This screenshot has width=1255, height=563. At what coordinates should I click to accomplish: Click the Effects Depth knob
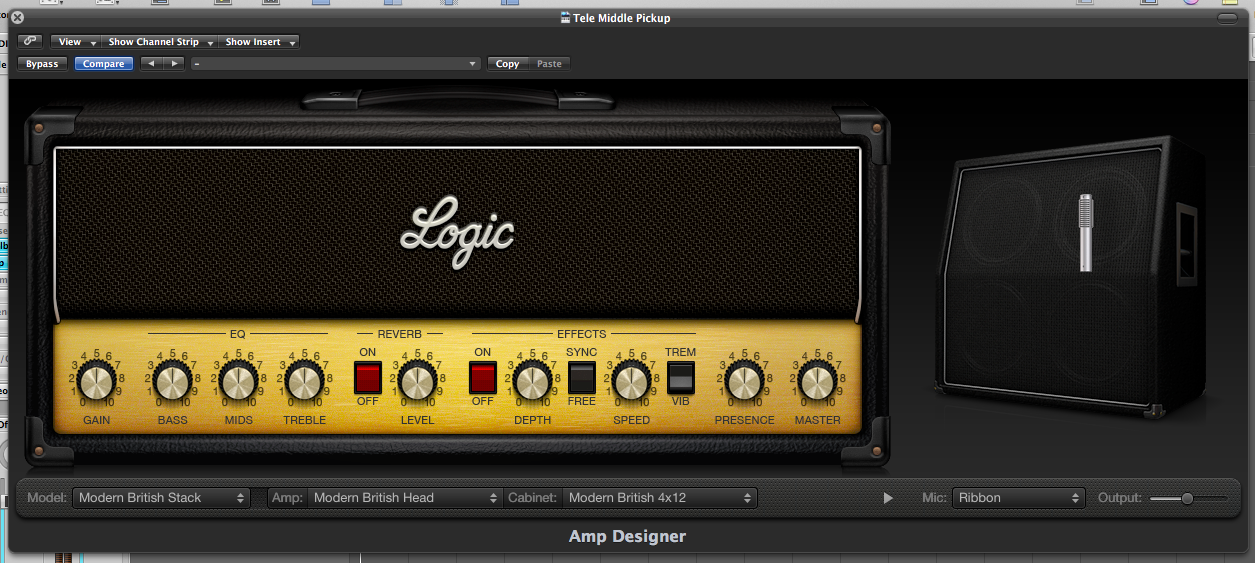[x=532, y=382]
